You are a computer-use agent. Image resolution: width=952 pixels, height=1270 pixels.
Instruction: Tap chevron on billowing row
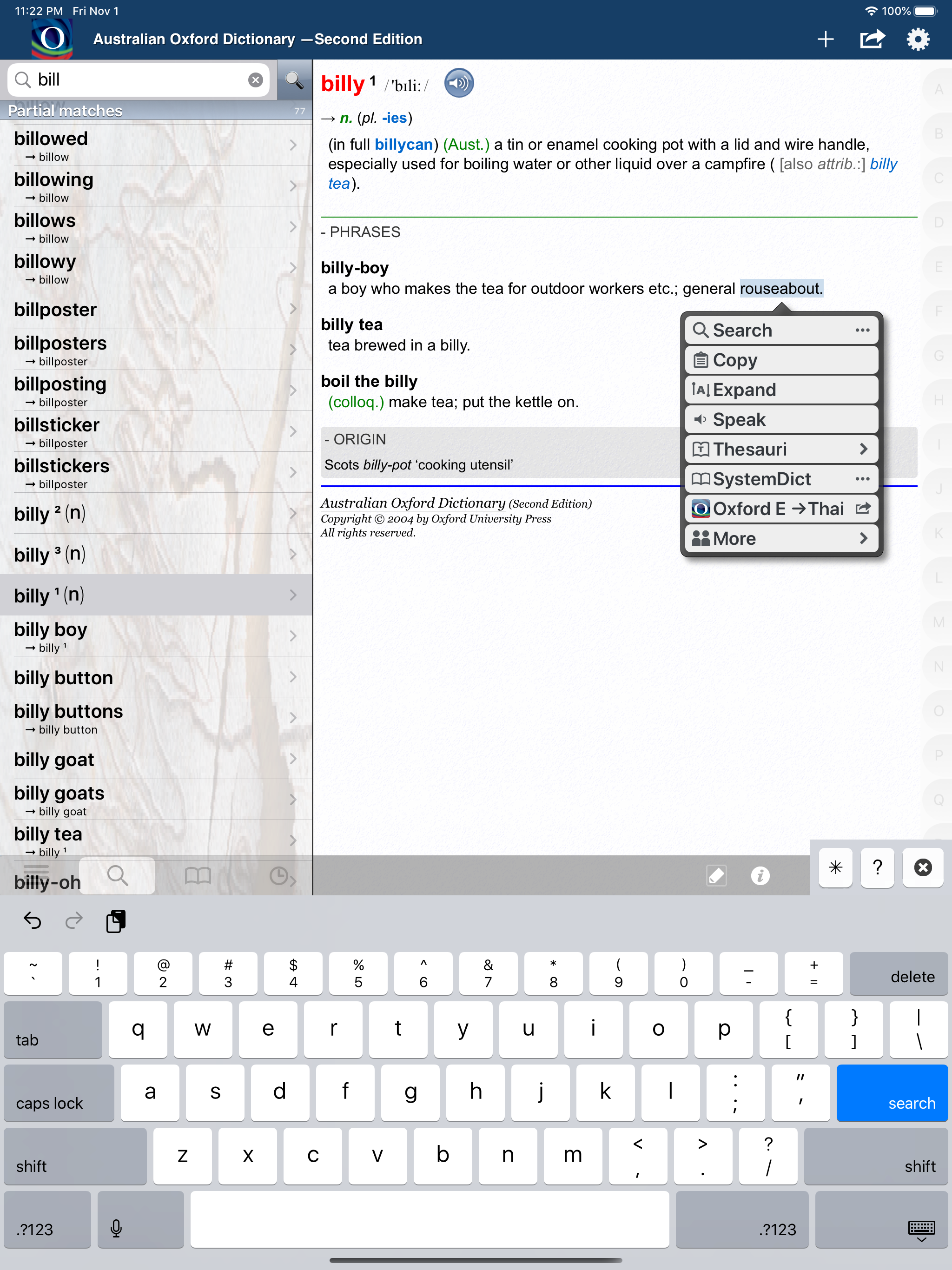tap(293, 186)
